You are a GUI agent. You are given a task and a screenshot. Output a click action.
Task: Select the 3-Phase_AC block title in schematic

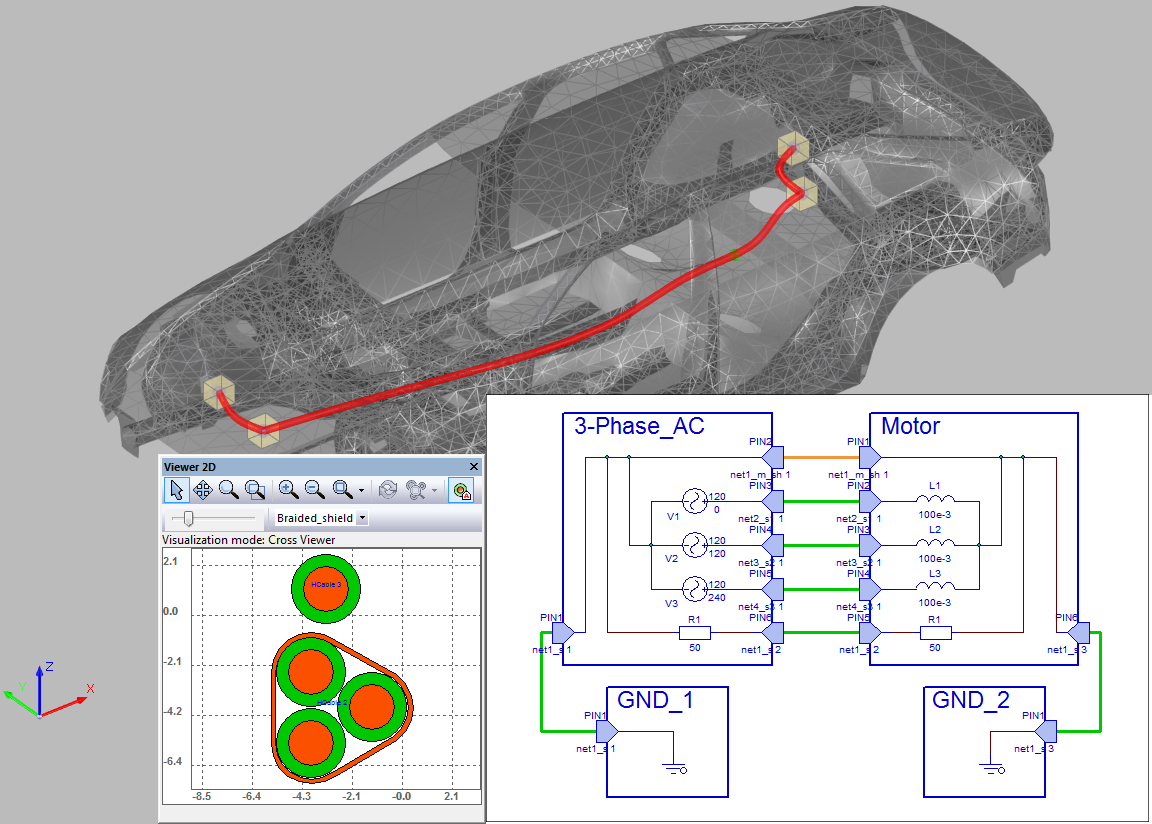(639, 427)
